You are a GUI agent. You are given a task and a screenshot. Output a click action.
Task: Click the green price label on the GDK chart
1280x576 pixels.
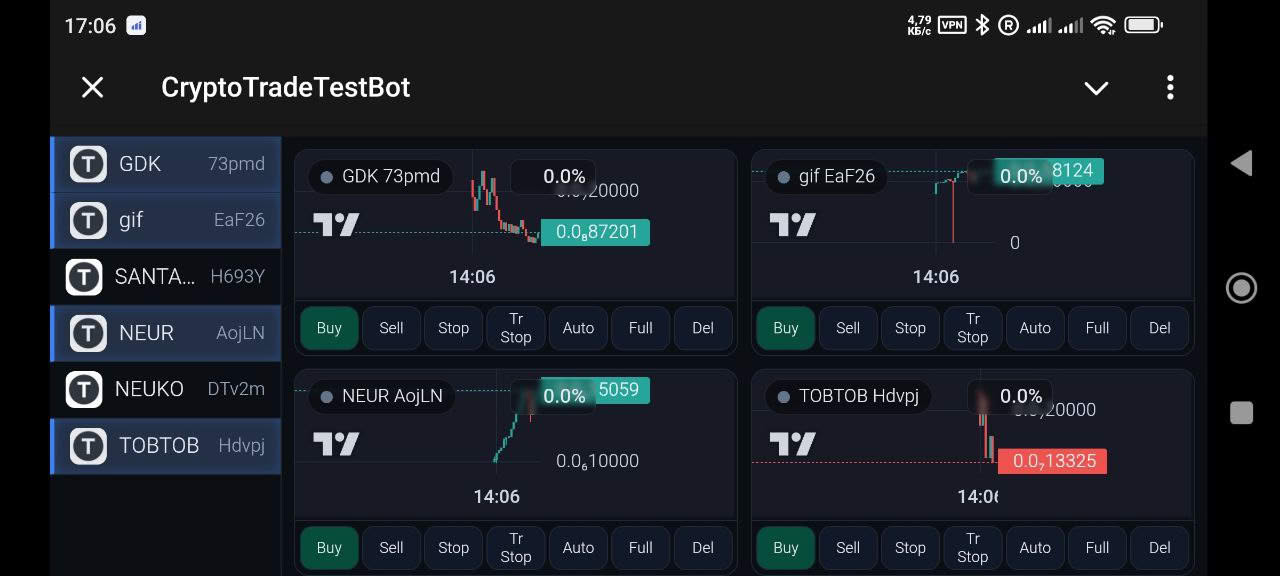click(595, 232)
